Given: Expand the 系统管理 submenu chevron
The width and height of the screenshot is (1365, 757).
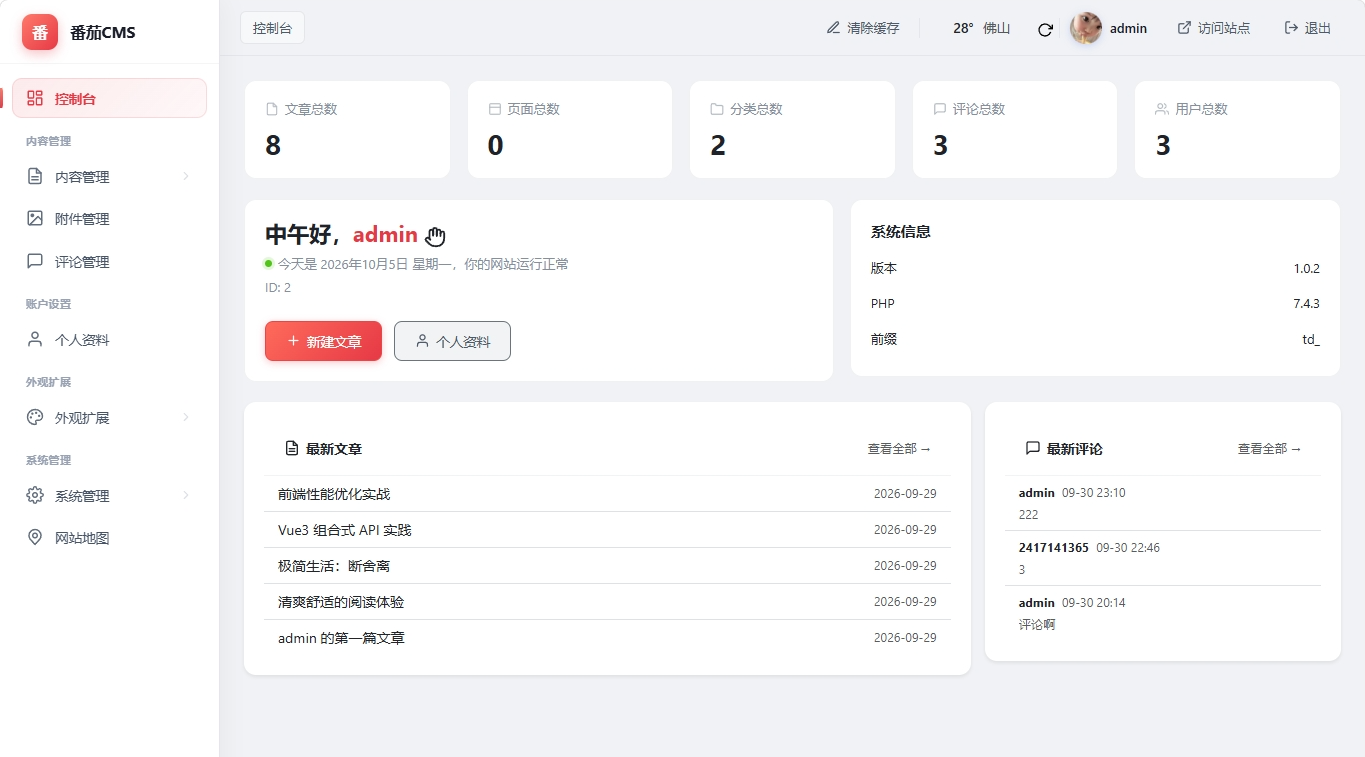Looking at the screenshot, I should tap(186, 495).
